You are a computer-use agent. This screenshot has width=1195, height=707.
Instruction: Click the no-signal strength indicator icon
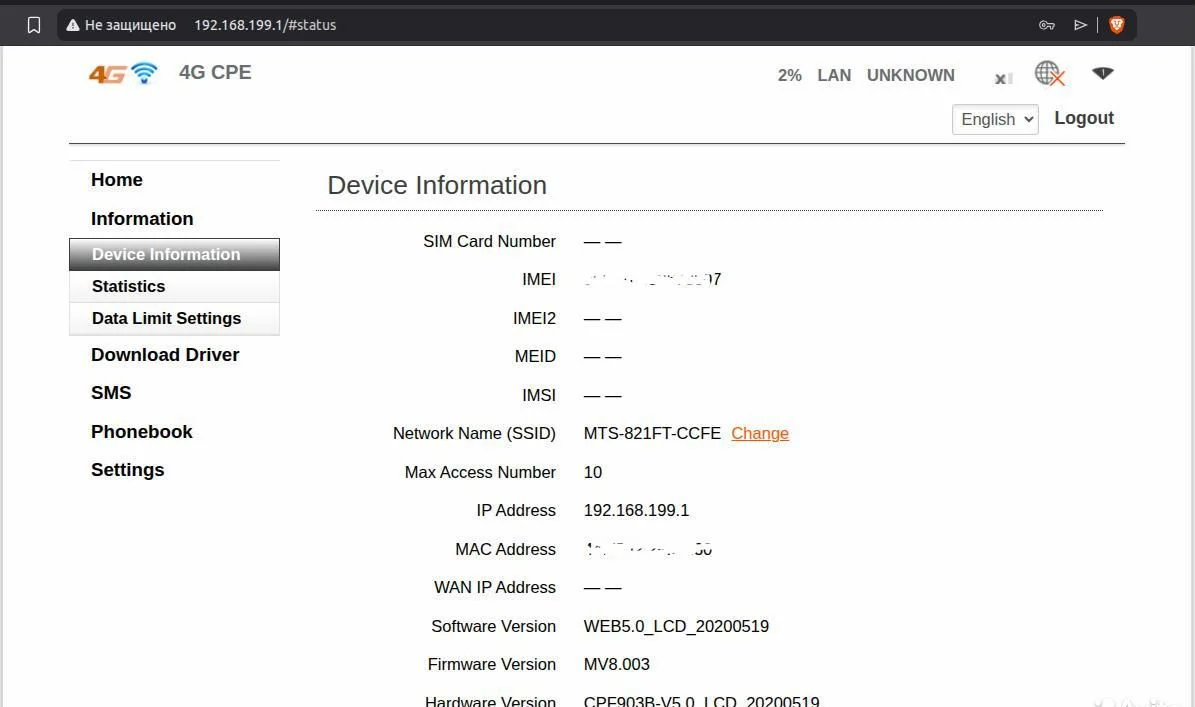point(1003,78)
